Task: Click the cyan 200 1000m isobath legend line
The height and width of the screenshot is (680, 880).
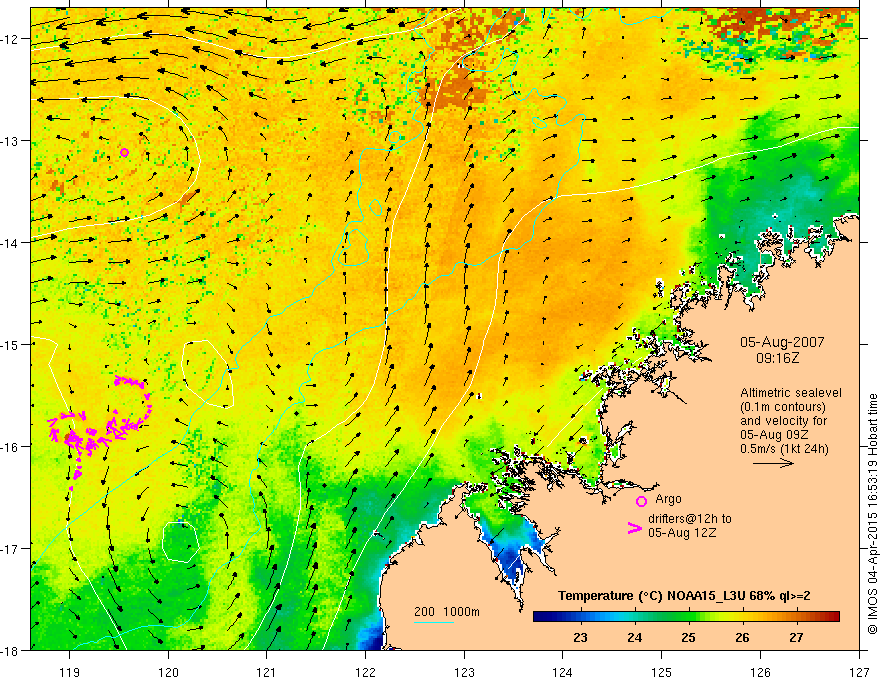Action: coord(434,622)
